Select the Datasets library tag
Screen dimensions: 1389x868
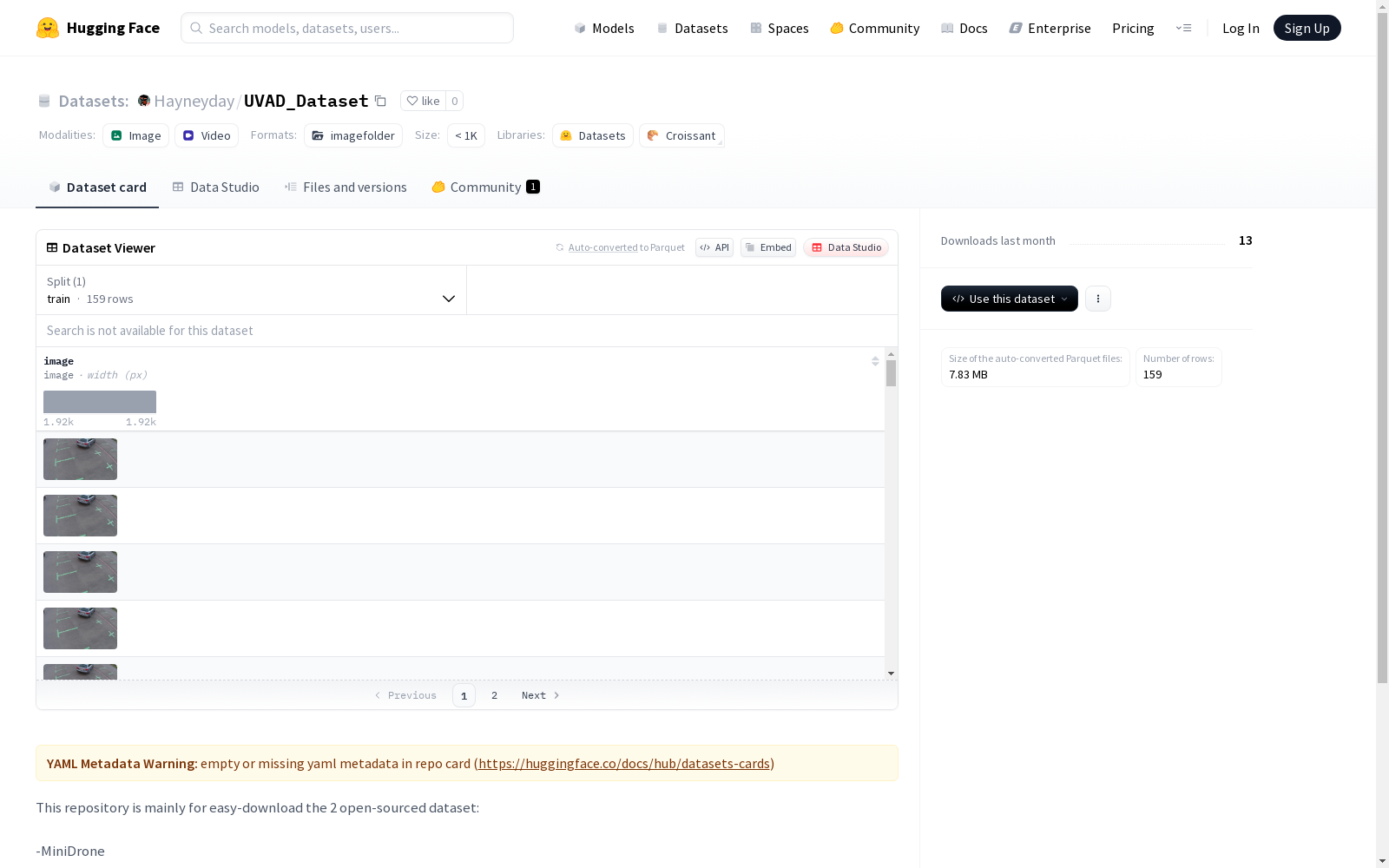tap(593, 135)
